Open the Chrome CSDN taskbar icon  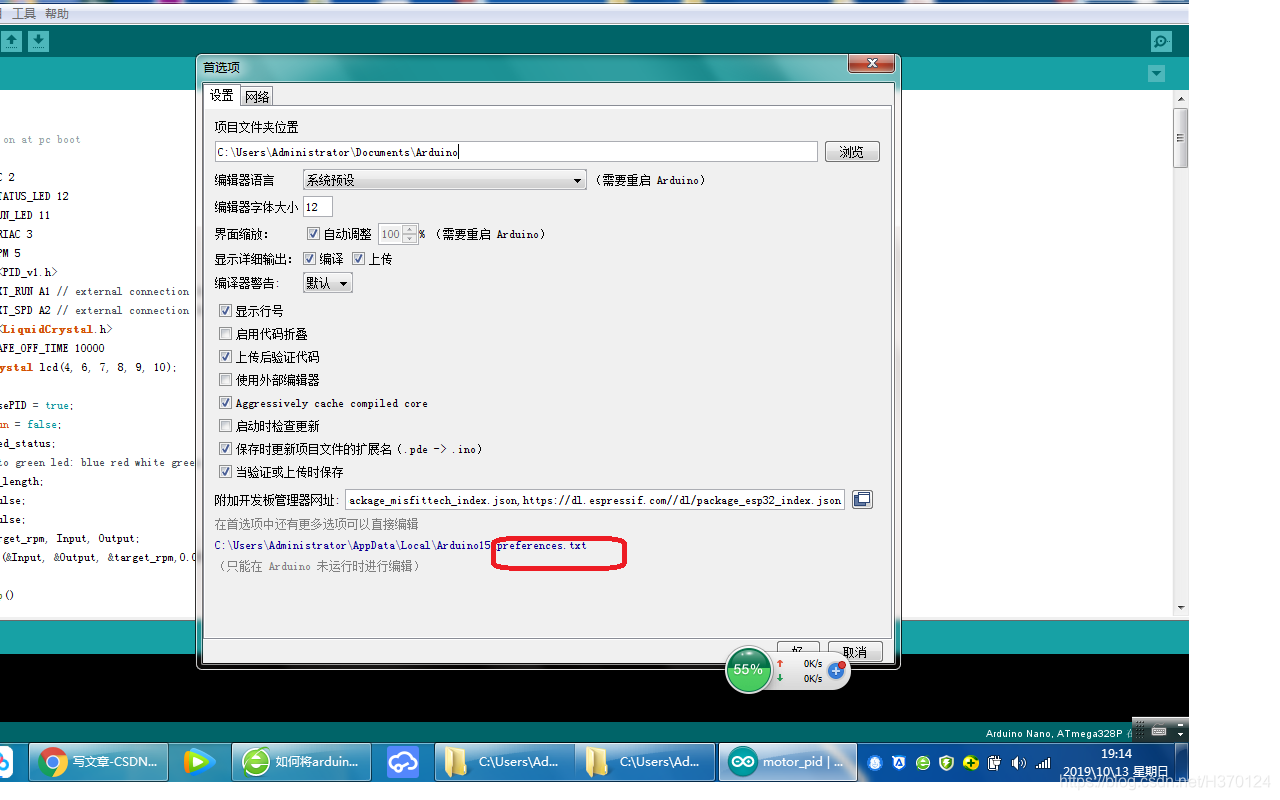point(98,761)
